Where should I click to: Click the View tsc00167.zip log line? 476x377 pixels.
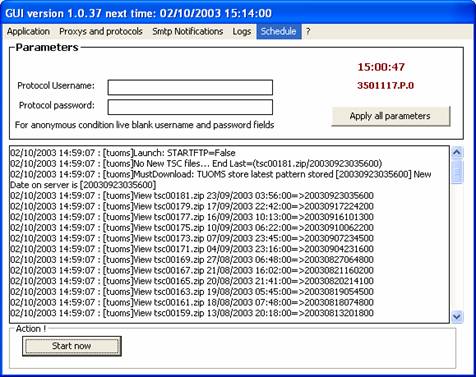192,270
